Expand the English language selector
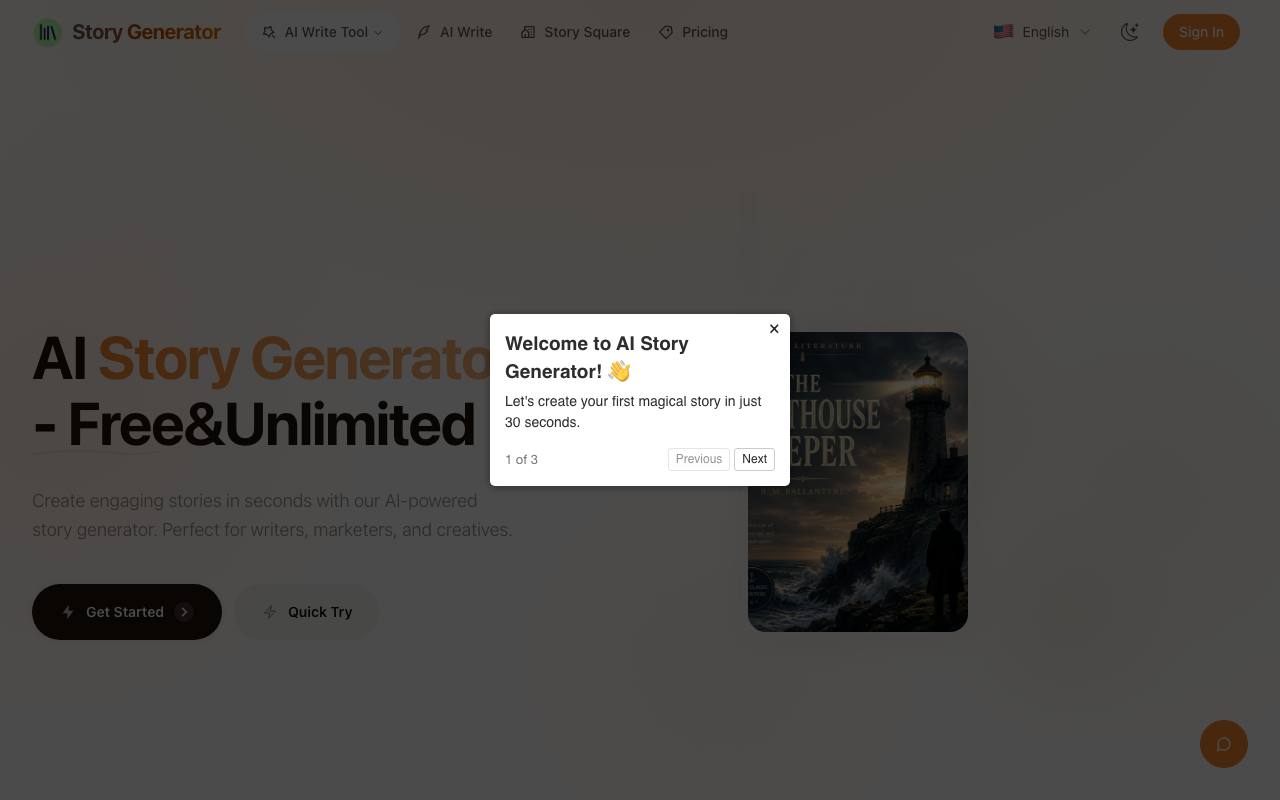Viewport: 1280px width, 800px height. [1042, 32]
